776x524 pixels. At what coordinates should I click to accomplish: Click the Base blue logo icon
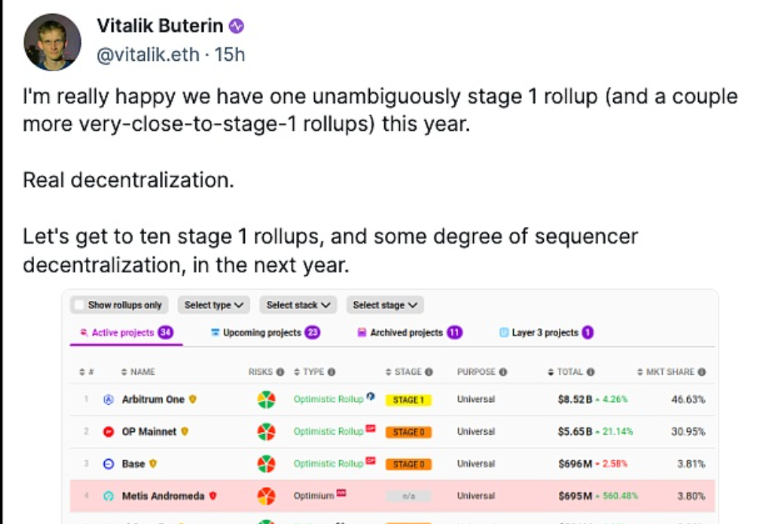point(109,464)
